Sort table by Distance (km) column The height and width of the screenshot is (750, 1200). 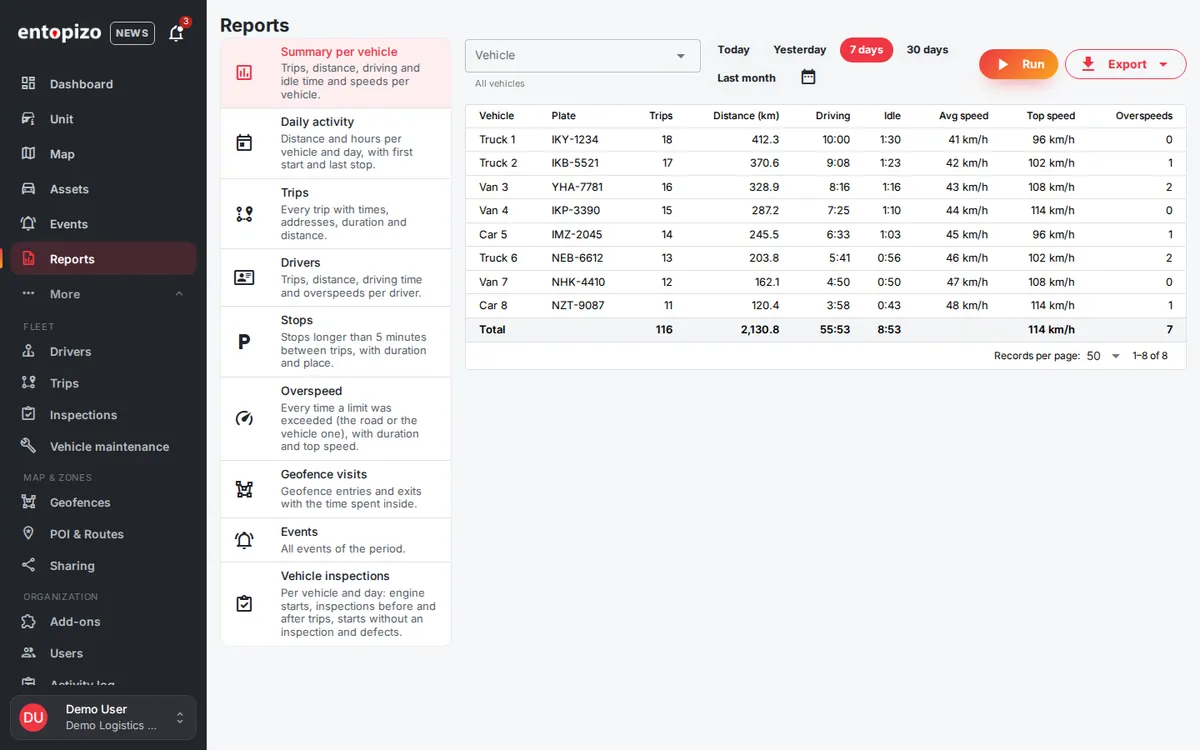[x=746, y=116]
